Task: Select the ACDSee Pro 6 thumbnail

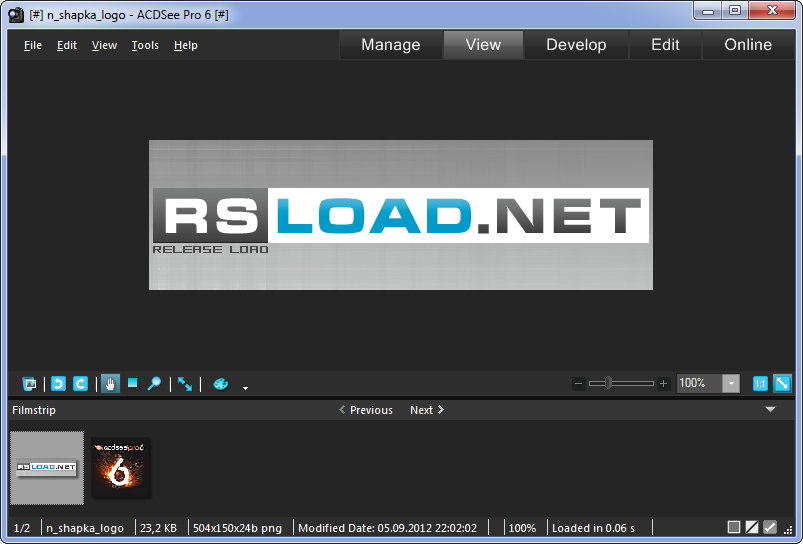Action: pyautogui.click(x=121, y=467)
